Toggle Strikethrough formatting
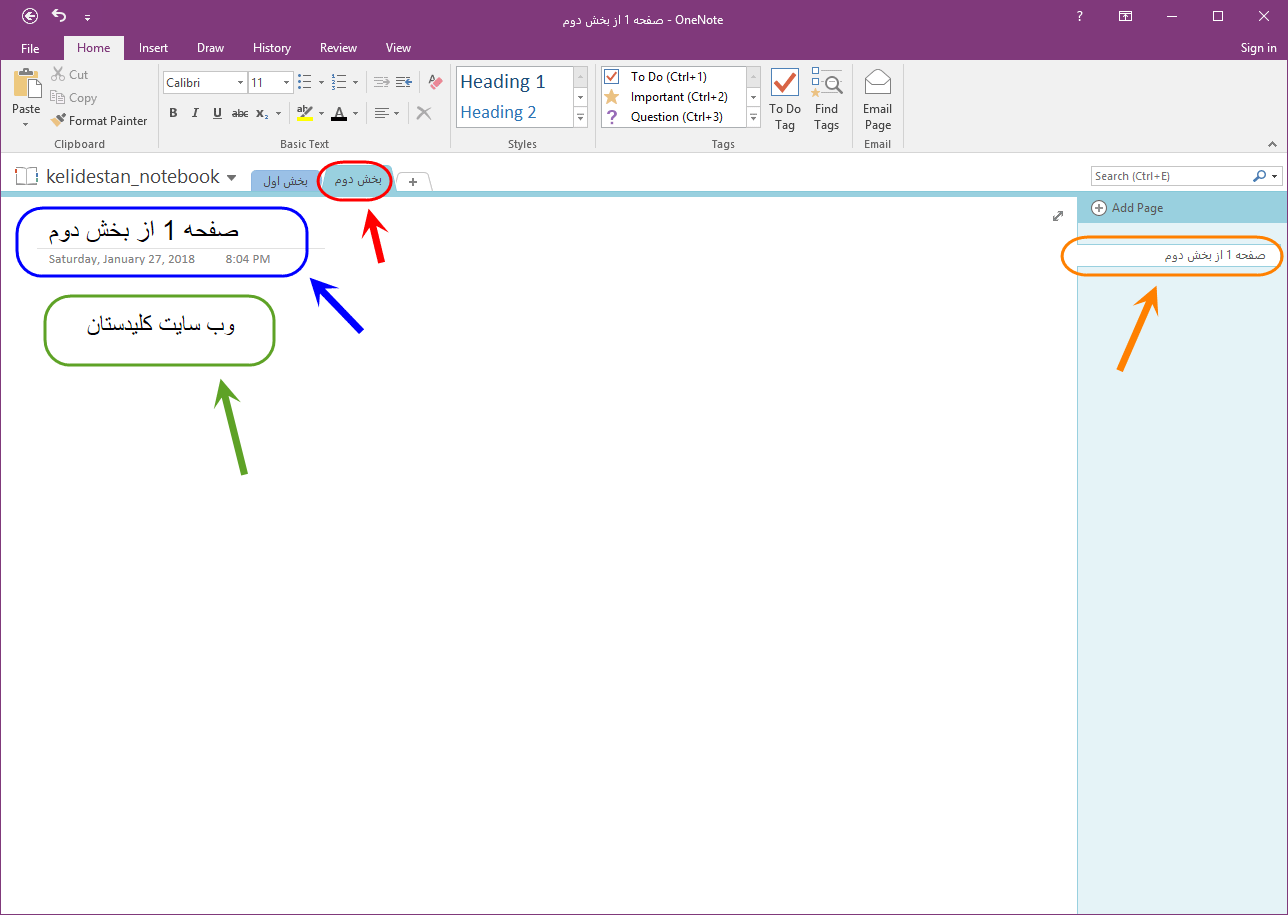This screenshot has width=1288, height=915. [x=240, y=113]
